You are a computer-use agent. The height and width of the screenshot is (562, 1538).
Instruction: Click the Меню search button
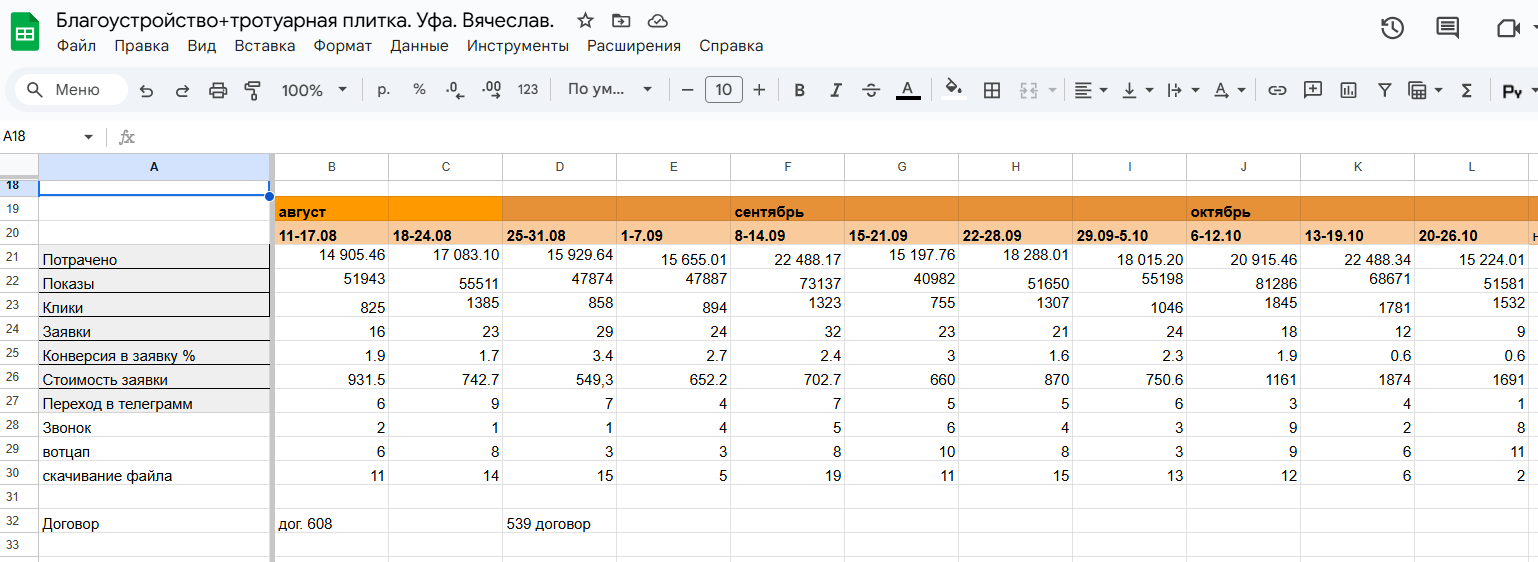point(70,90)
